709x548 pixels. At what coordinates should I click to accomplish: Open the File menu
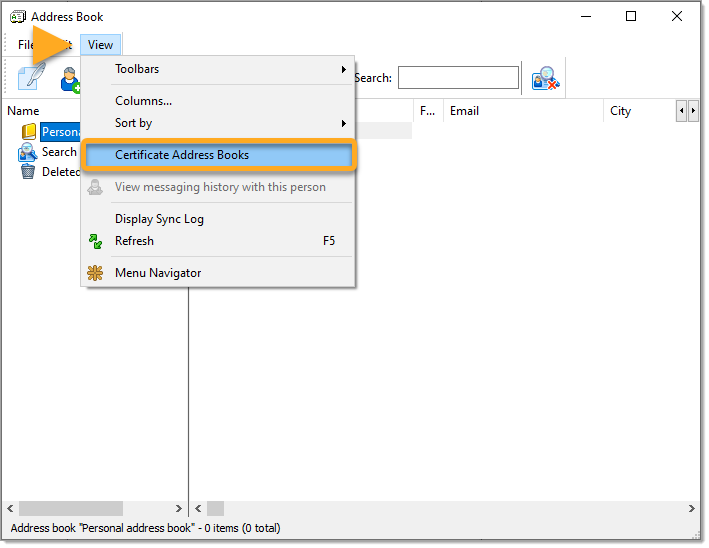(25, 45)
